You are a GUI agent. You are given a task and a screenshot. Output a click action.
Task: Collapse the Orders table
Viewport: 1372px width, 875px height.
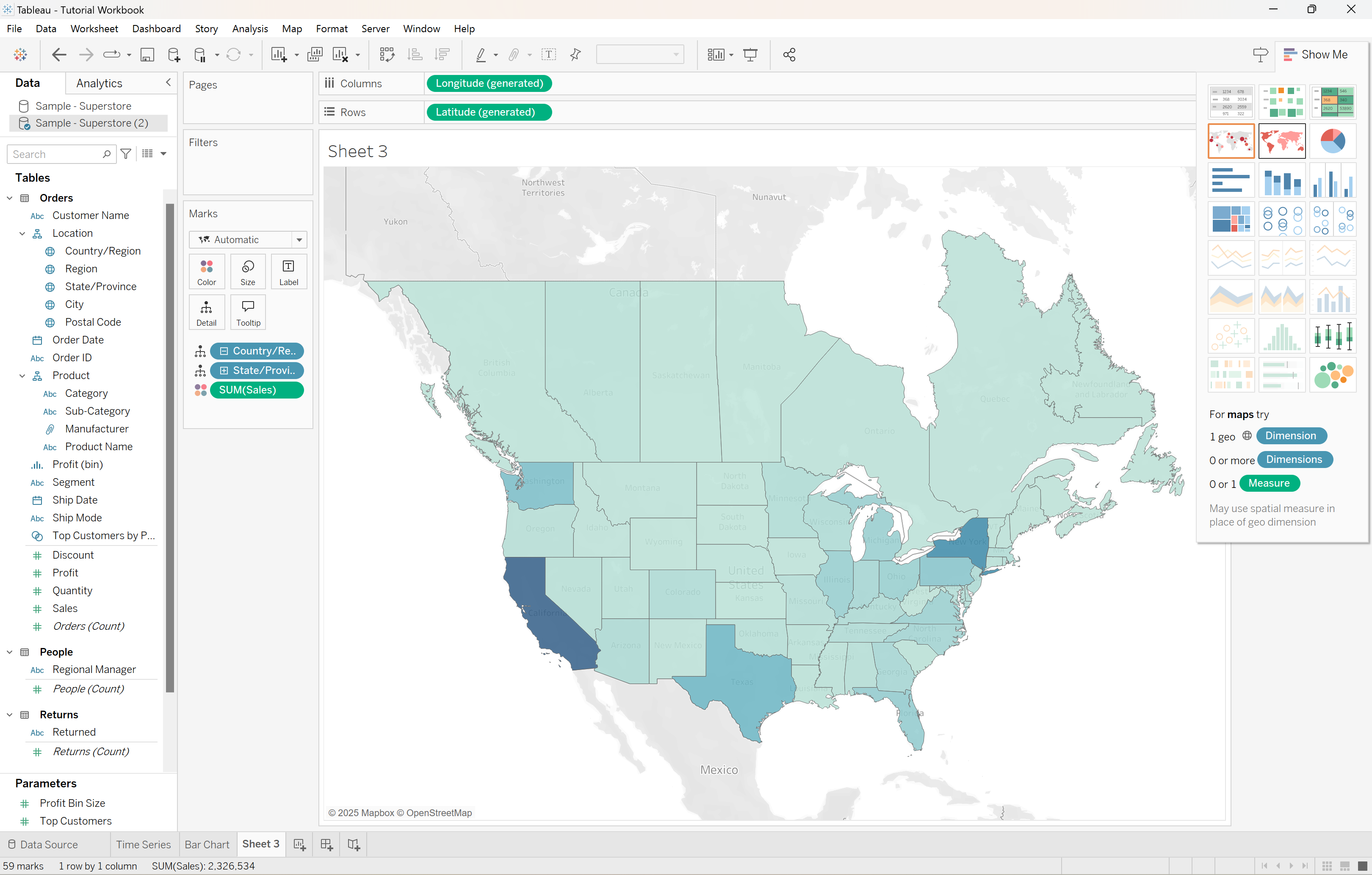[10, 198]
